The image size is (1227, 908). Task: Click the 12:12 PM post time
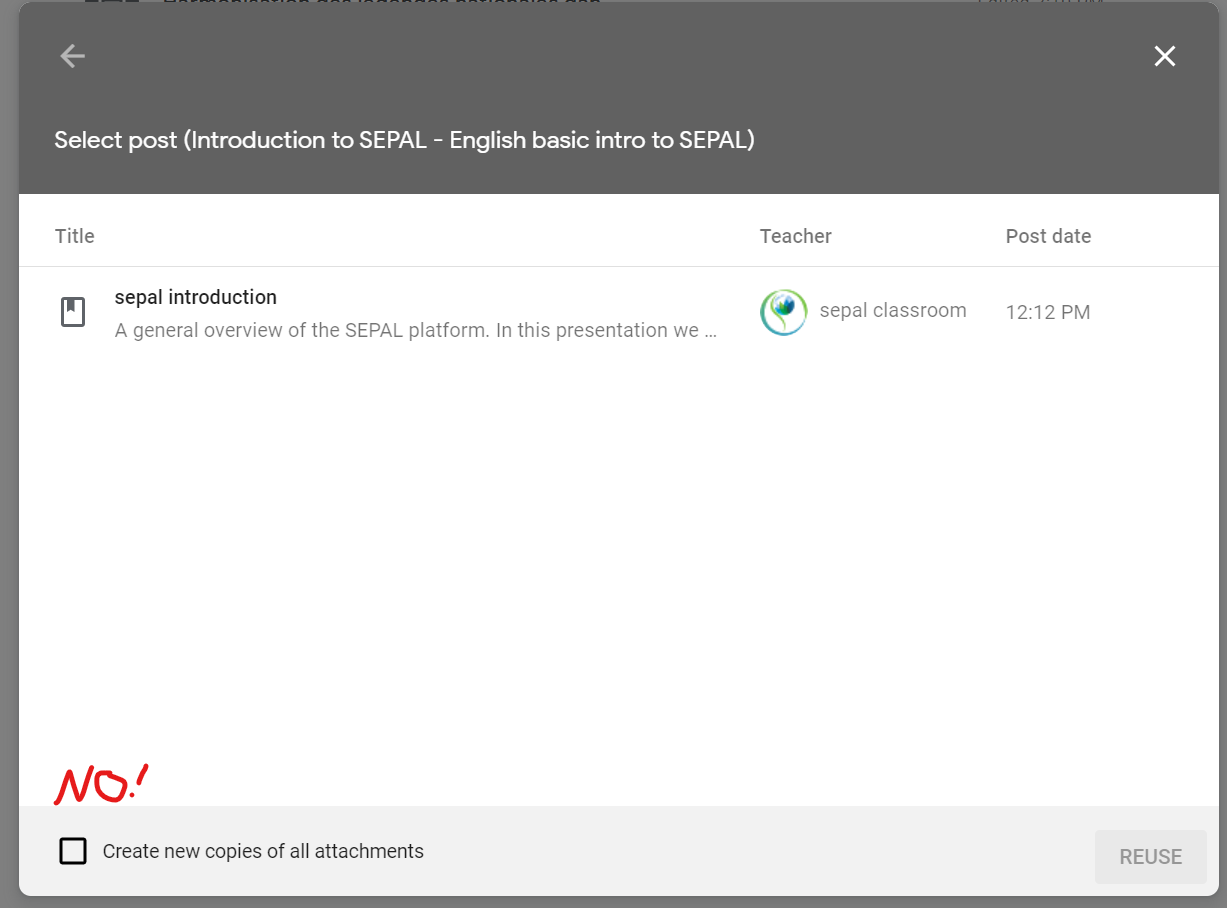pos(1047,313)
